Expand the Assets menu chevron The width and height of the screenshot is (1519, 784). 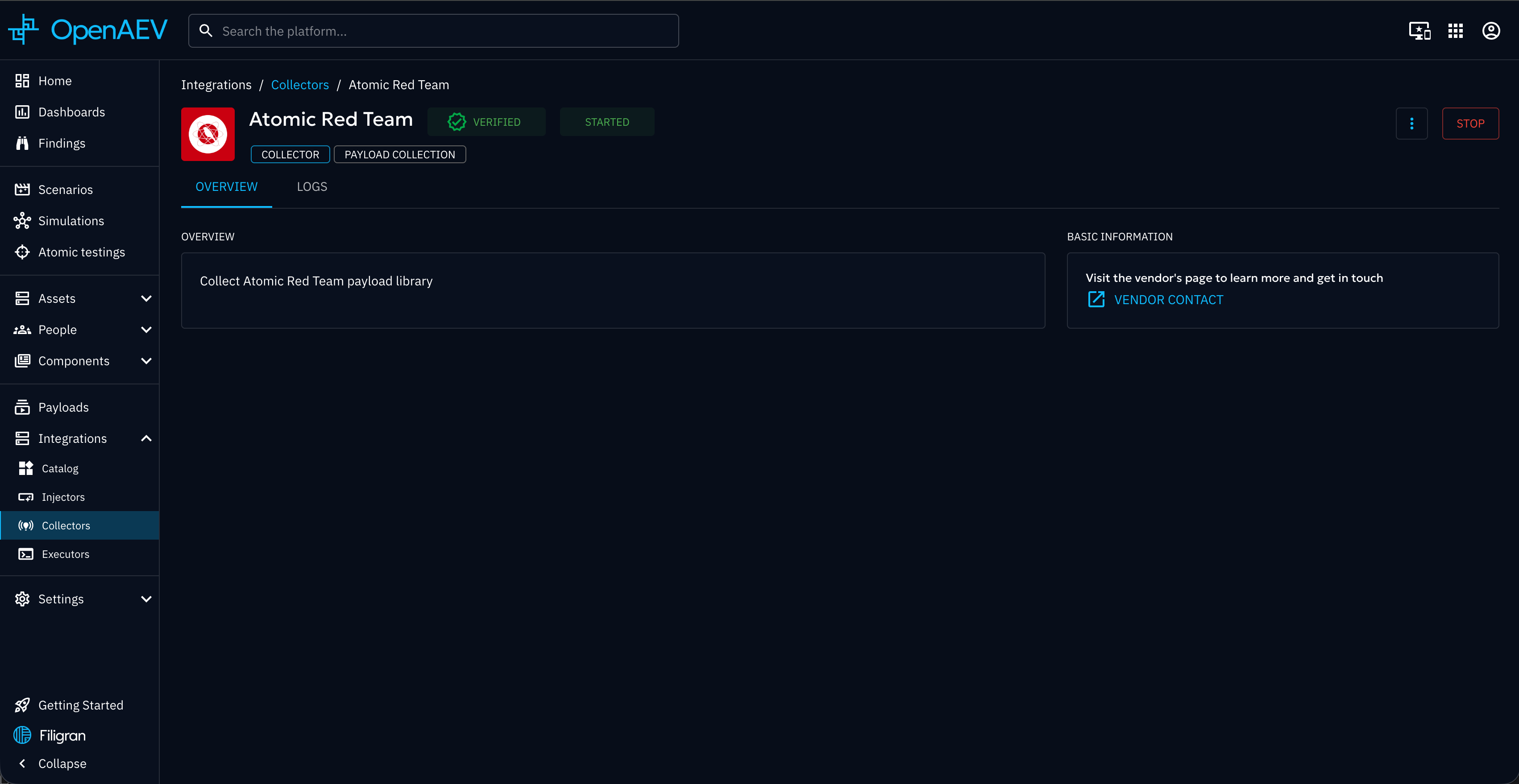(x=146, y=299)
